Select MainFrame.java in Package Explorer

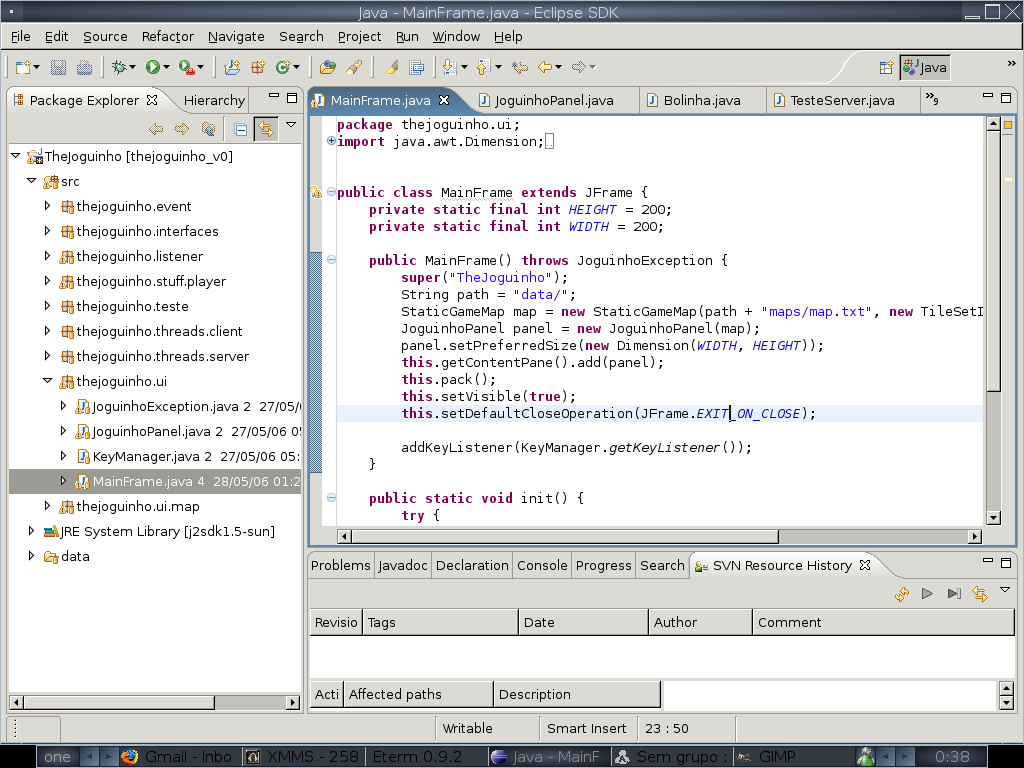click(155, 481)
